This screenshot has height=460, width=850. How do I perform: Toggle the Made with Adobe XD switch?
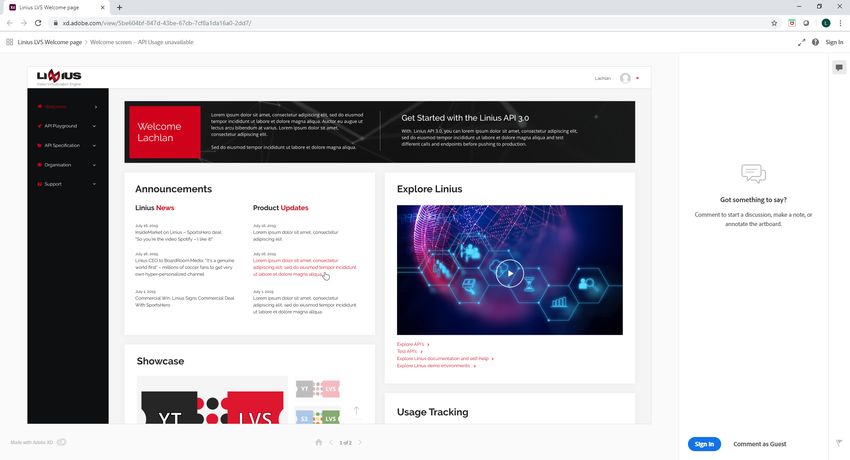(61, 442)
